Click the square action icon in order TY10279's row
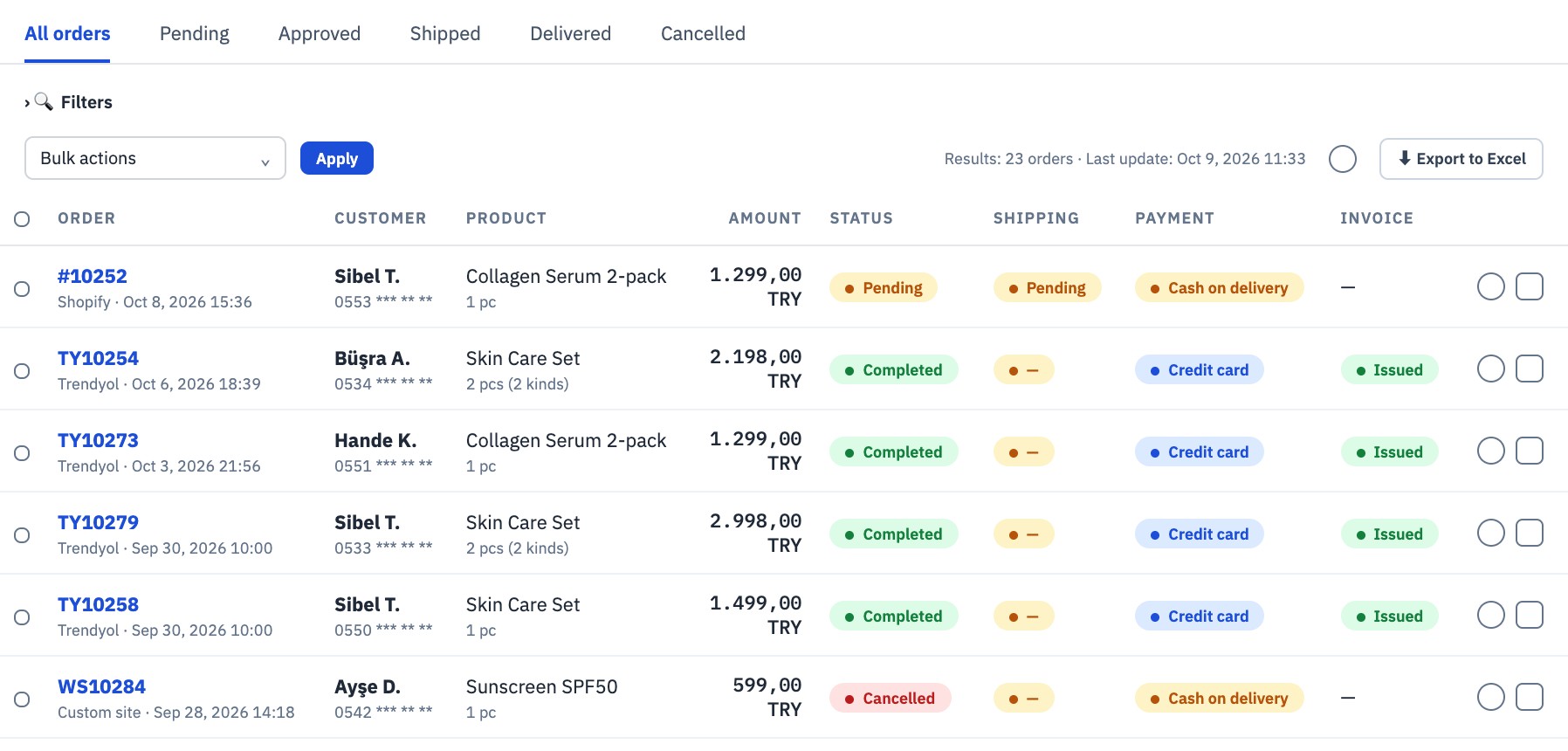 tap(1529, 533)
